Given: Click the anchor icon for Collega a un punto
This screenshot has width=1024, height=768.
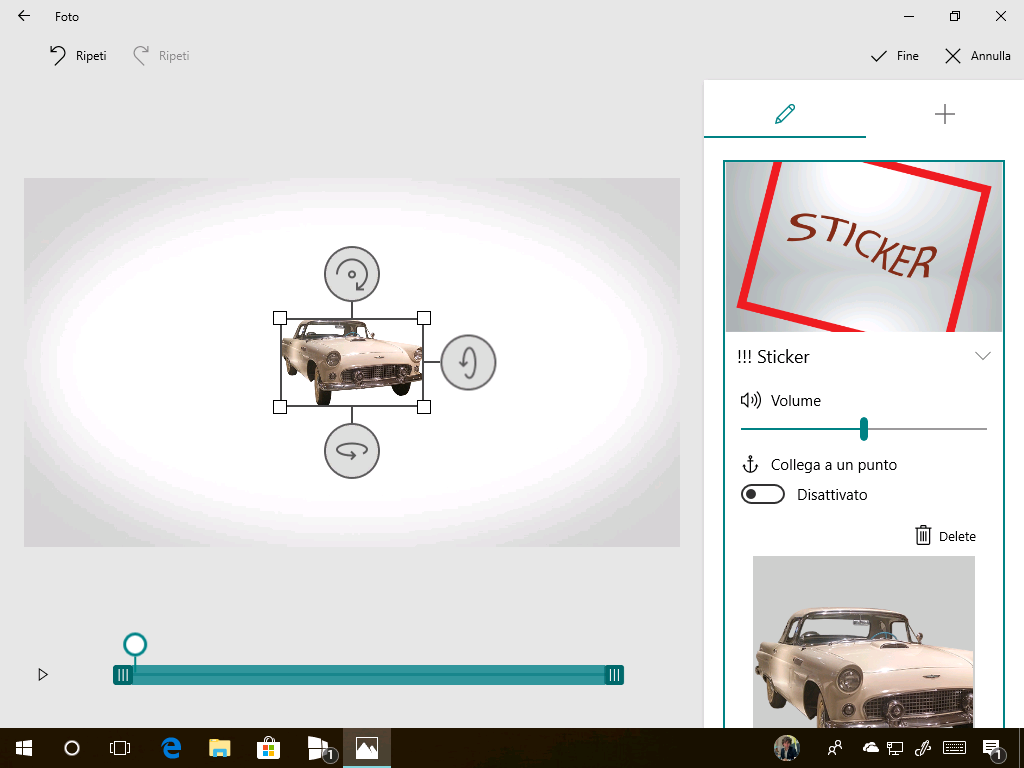Looking at the screenshot, I should [750, 464].
